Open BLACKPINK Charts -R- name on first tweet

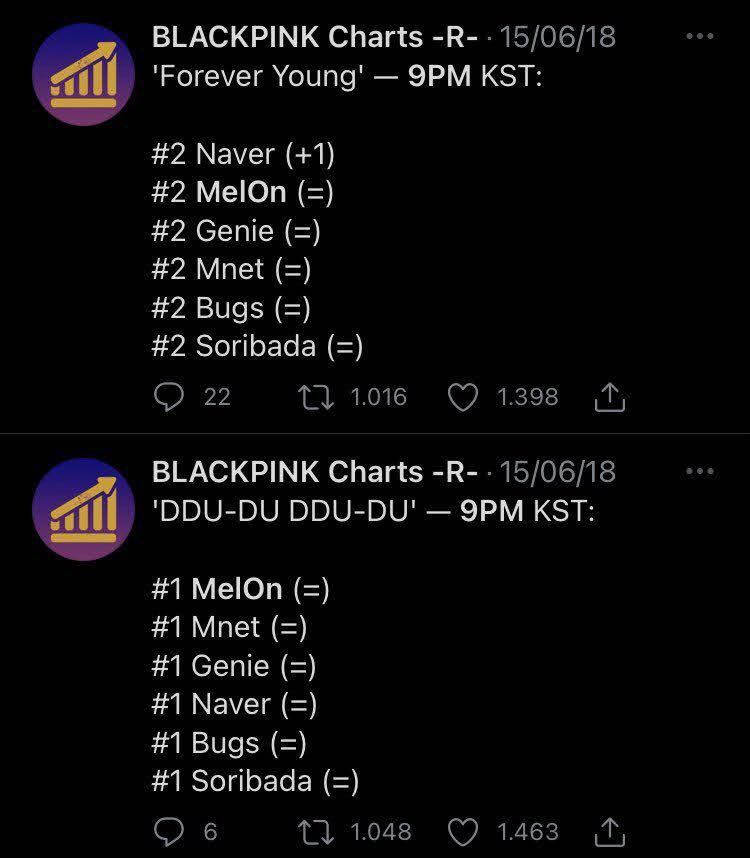click(315, 37)
